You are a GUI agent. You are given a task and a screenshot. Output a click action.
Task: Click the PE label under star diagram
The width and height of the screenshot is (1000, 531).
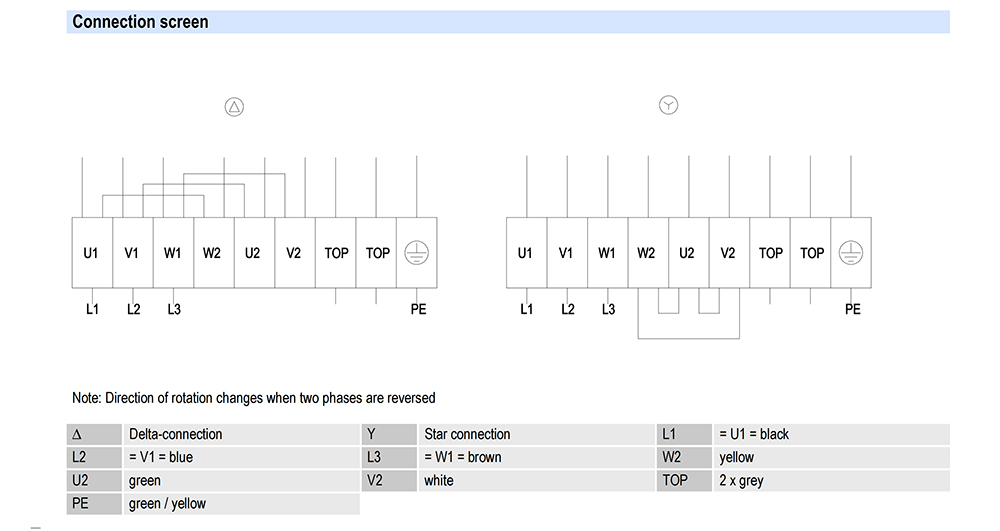[852, 309]
